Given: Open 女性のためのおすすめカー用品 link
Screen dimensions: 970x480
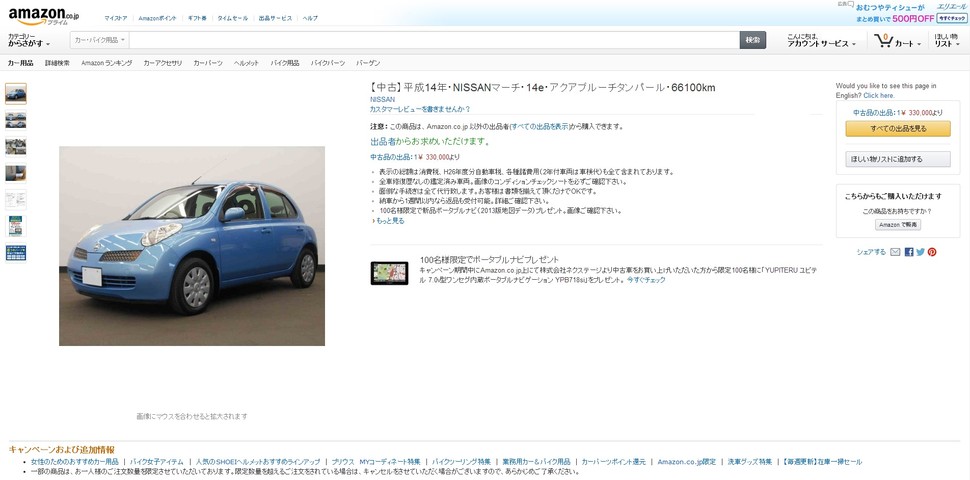Looking at the screenshot, I should click(x=74, y=462).
